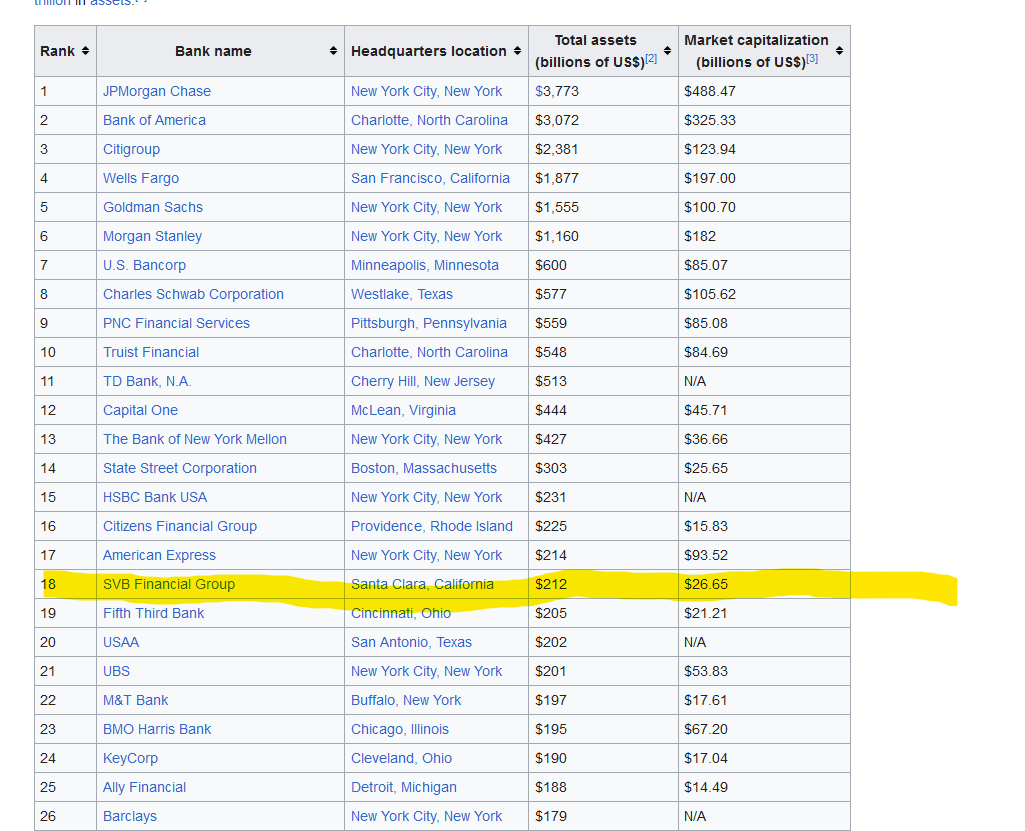The height and width of the screenshot is (831, 1025).
Task: Open The Bank of New York Mellon link
Action: point(195,439)
